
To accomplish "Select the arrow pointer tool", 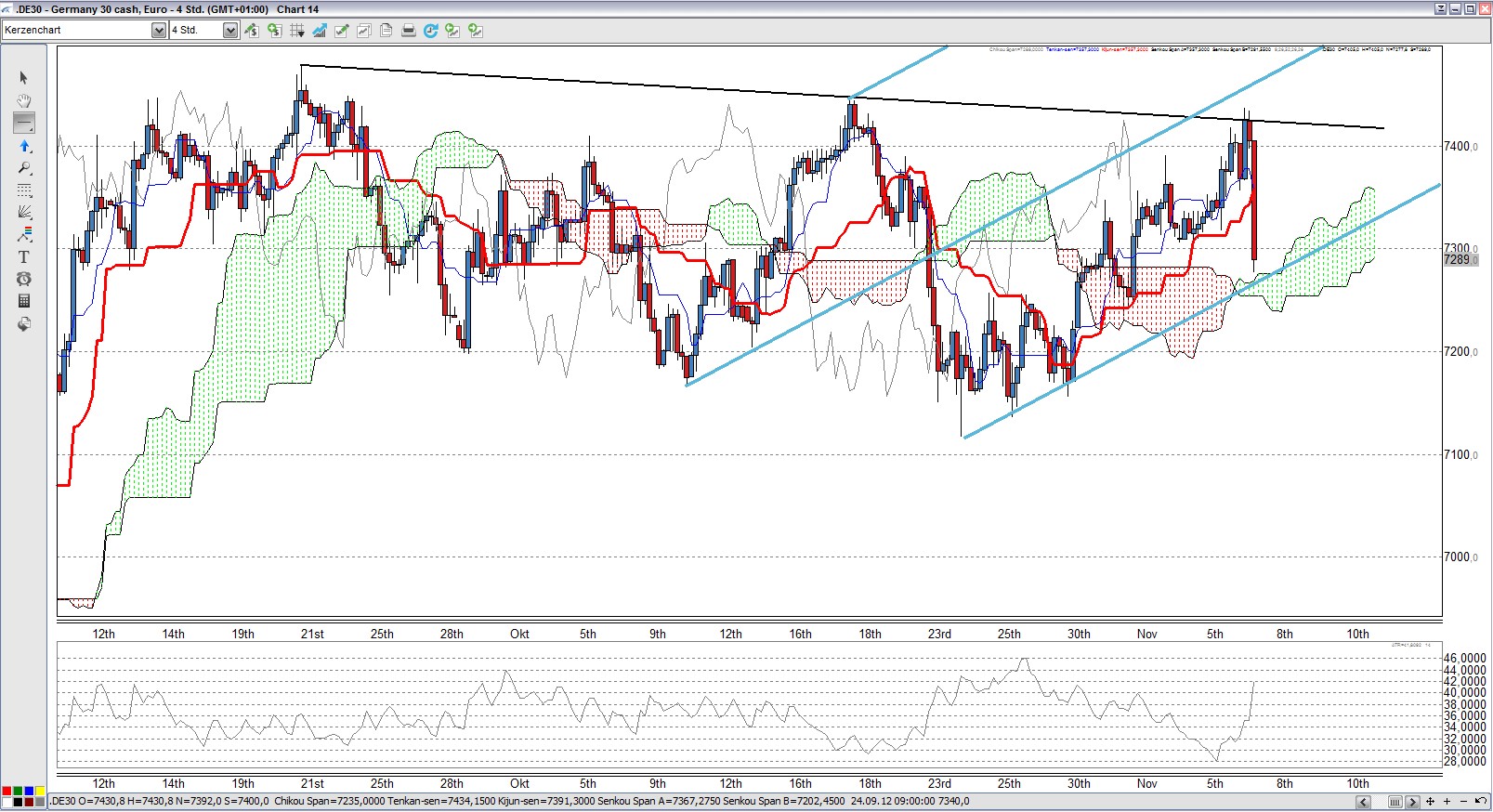I will 24,78.
